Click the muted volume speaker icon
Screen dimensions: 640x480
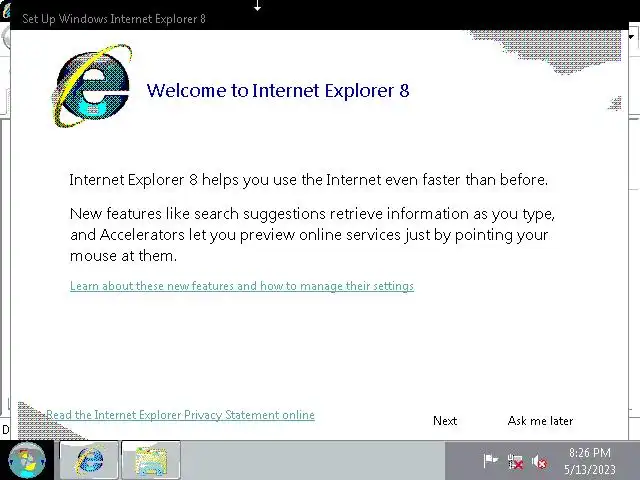(539, 462)
